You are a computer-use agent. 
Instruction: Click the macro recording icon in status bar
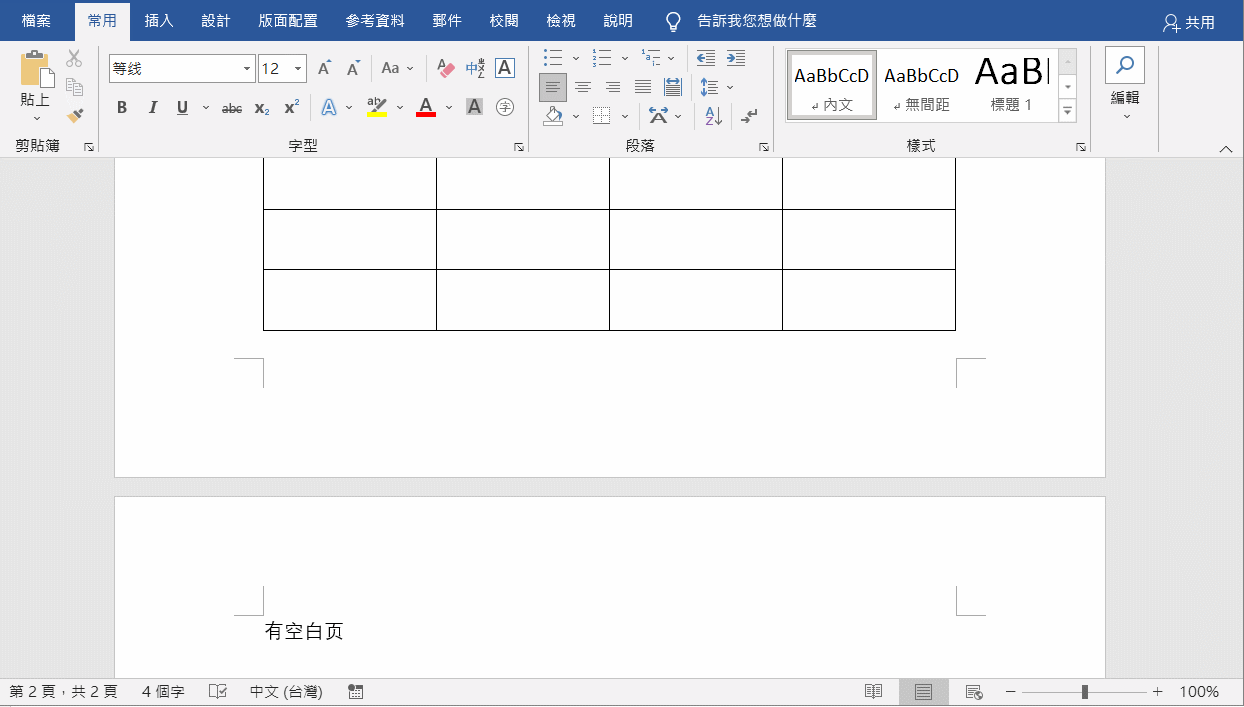pyautogui.click(x=355, y=692)
